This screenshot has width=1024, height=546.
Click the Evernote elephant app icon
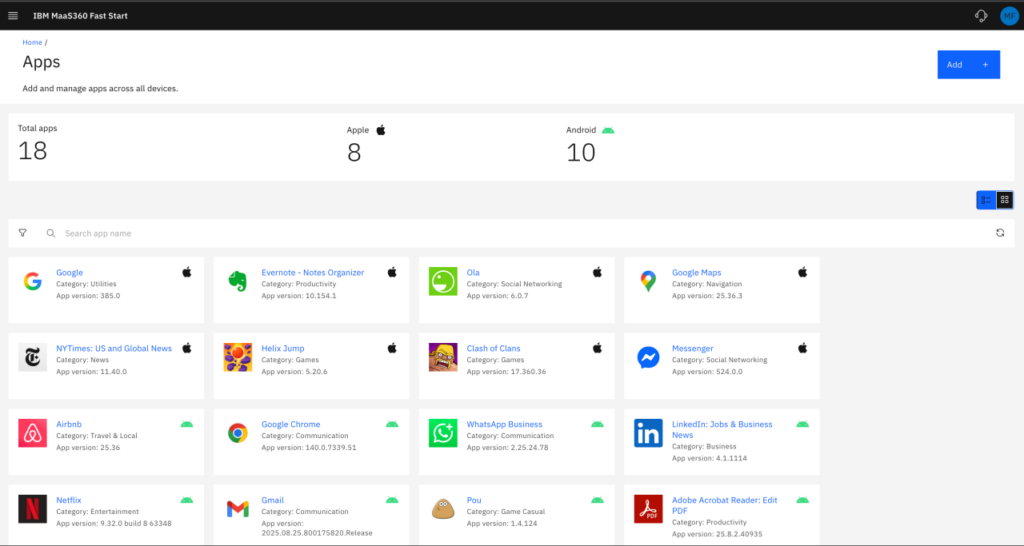point(237,281)
